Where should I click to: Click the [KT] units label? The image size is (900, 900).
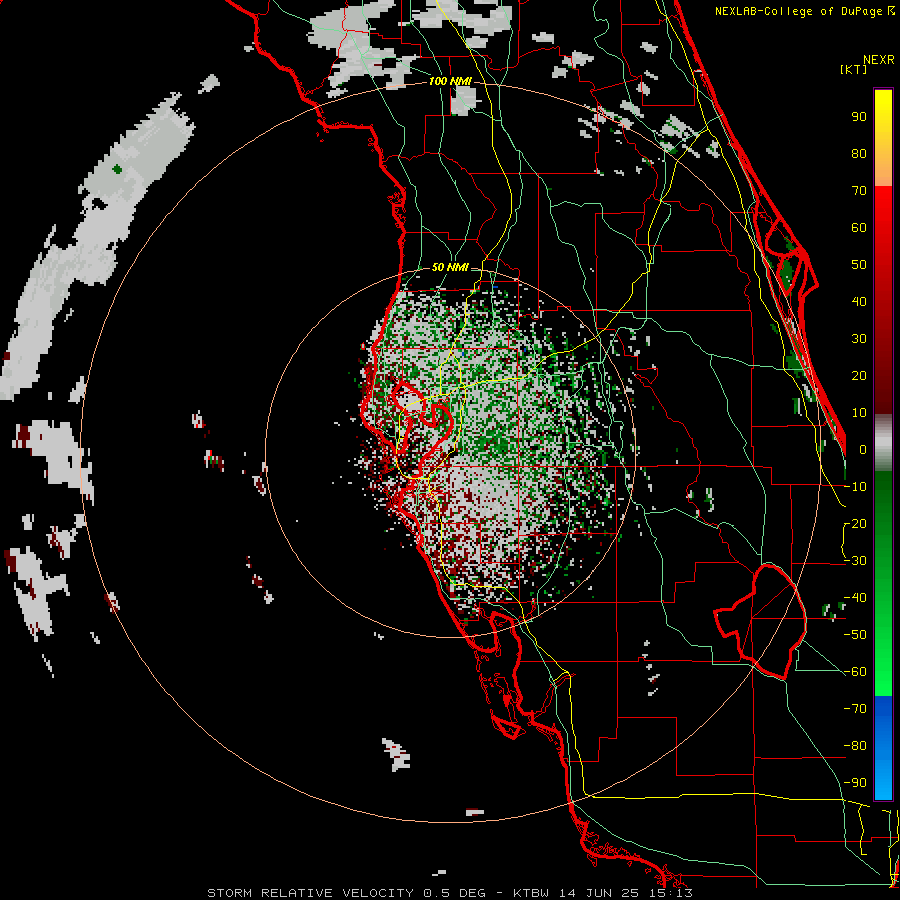pos(854,69)
